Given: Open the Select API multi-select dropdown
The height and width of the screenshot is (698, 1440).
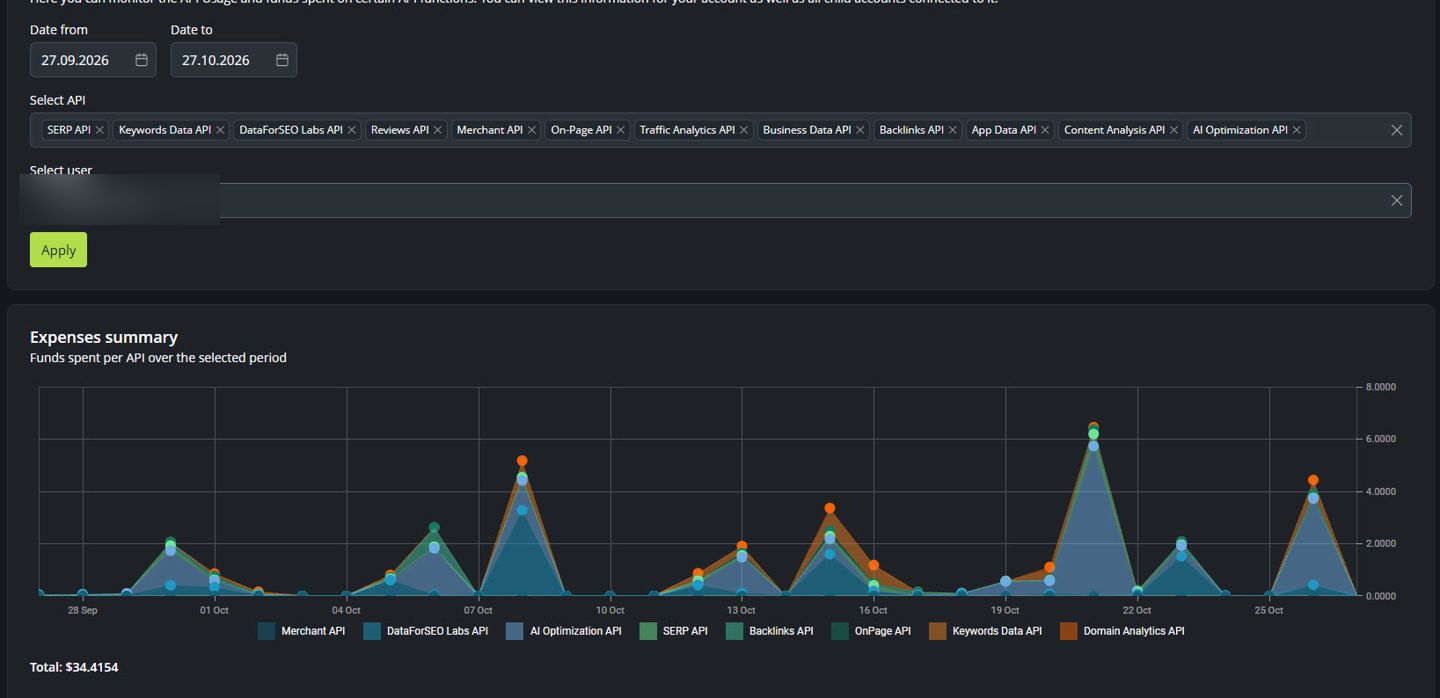Looking at the screenshot, I should coord(720,130).
